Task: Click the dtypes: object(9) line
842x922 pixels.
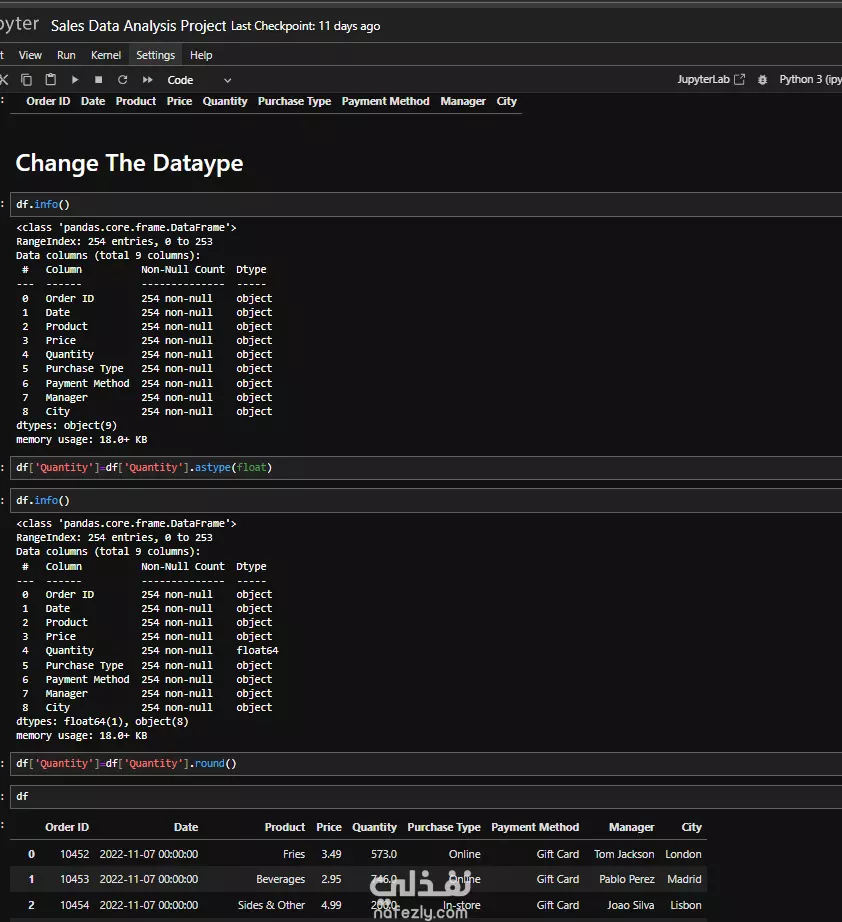Action: (x=66, y=425)
